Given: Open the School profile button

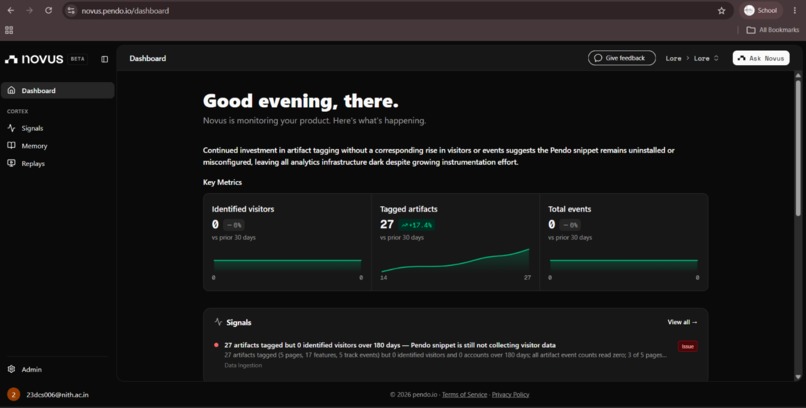Looking at the screenshot, I should 761,10.
